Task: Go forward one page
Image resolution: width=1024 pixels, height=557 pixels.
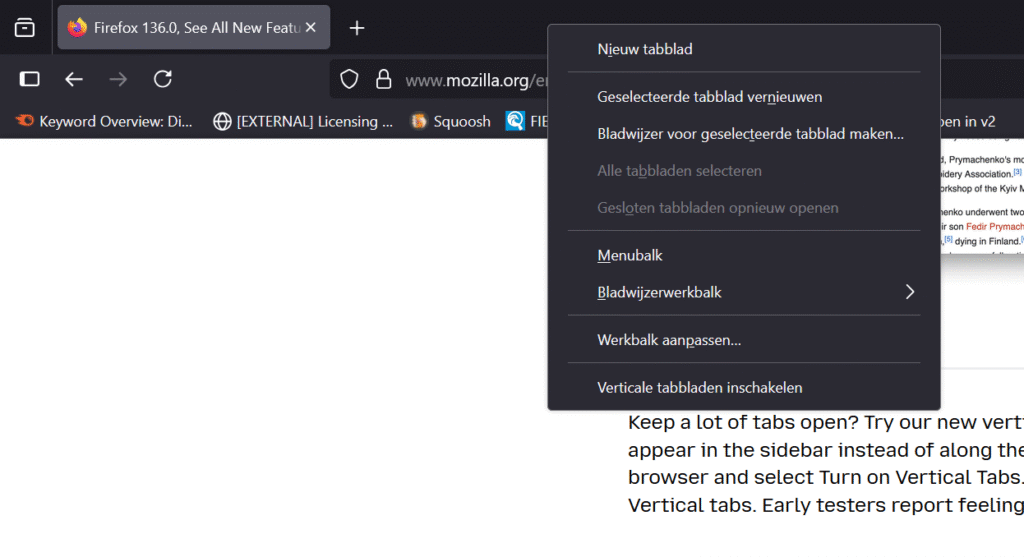Action: point(118,80)
